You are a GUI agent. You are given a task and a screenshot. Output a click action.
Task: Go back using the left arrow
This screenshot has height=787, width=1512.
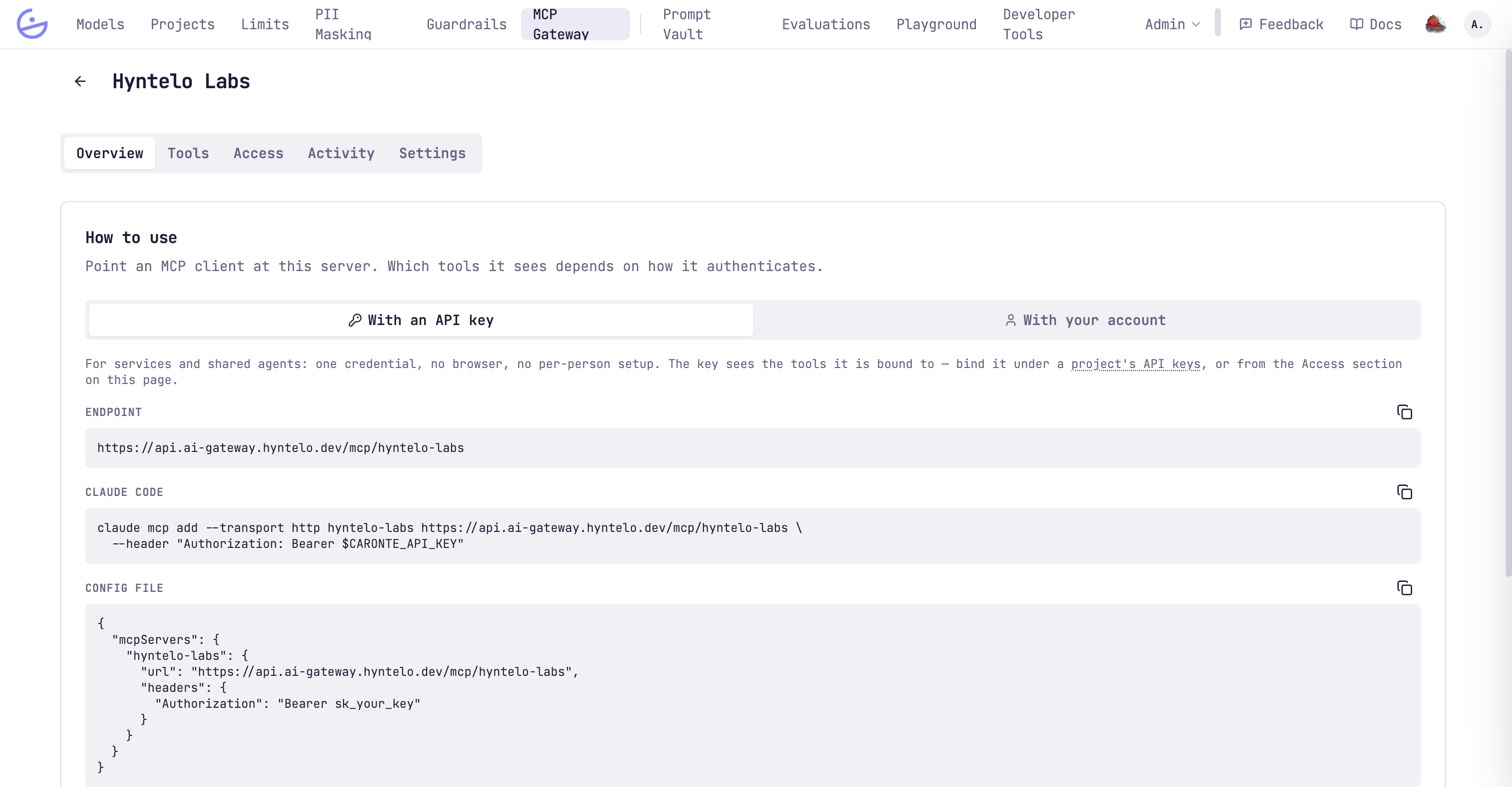click(x=80, y=82)
